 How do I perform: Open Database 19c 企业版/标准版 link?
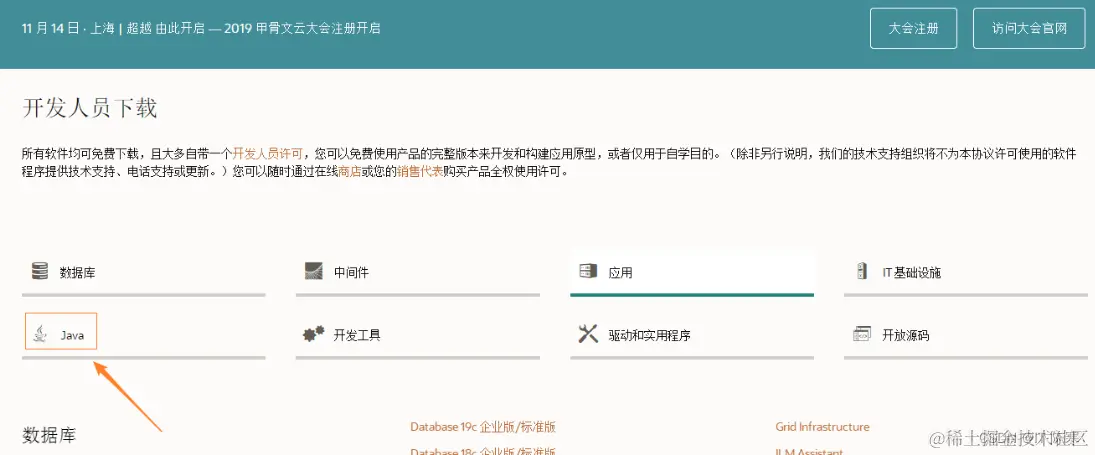pyautogui.click(x=483, y=427)
